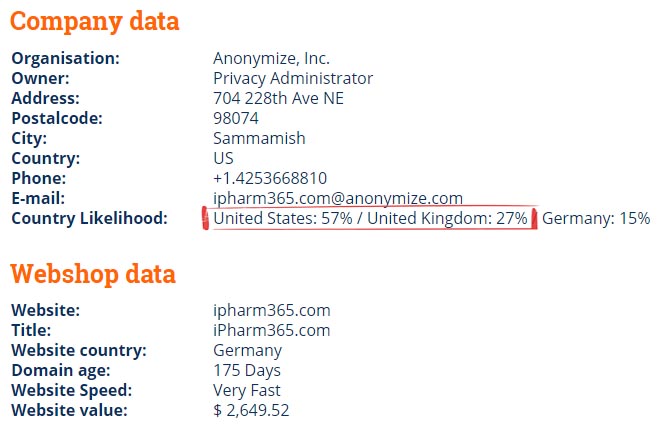This screenshot has height=428, width=660.
Task: Click the title value iPharm365.com
Action: (x=271, y=330)
